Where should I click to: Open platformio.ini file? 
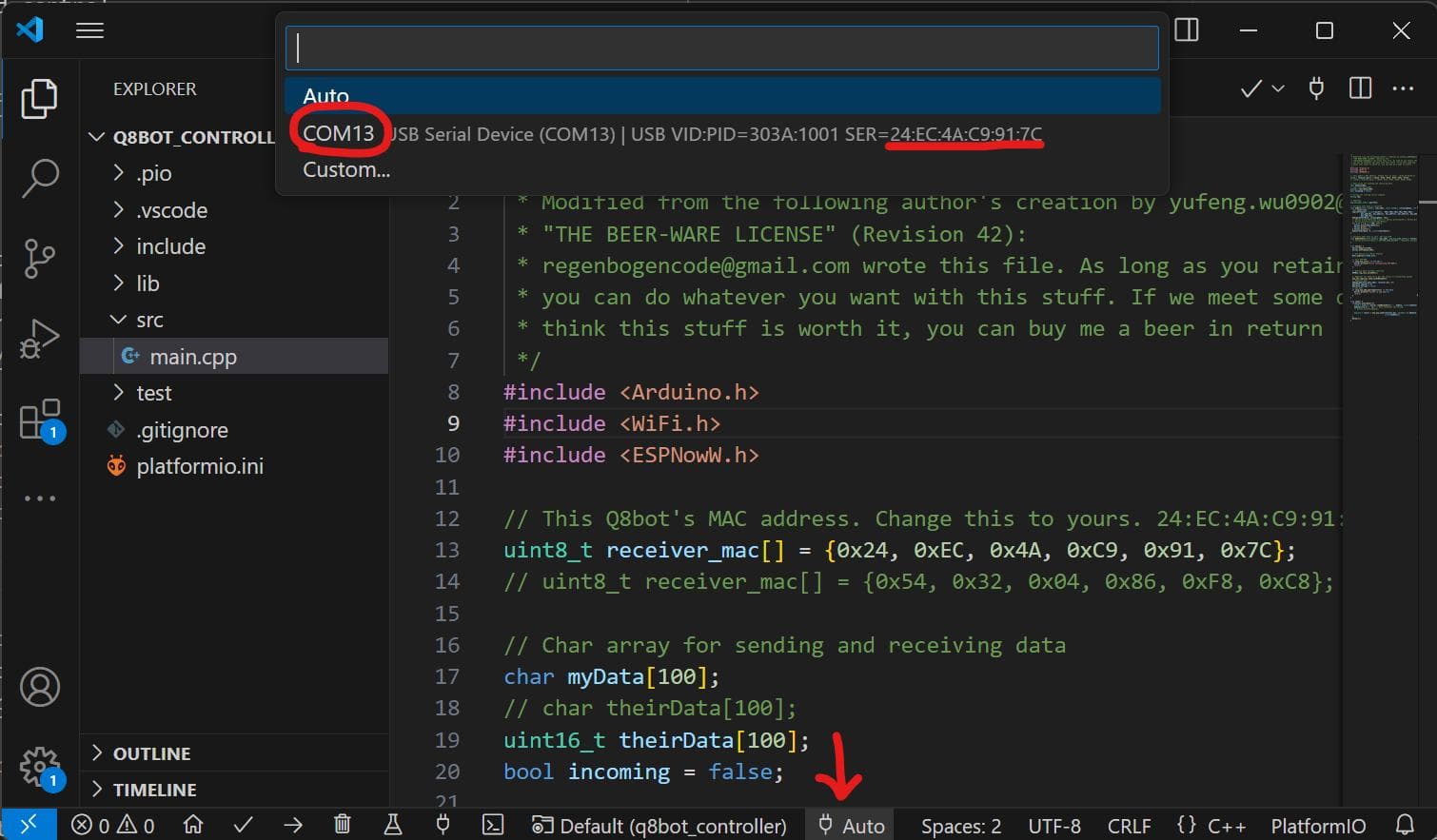pyautogui.click(x=235, y=466)
